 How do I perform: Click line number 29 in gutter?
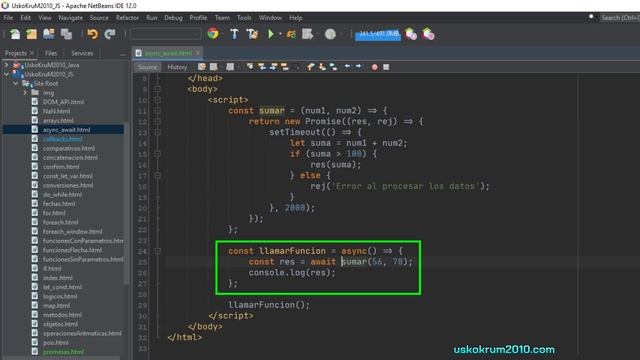pyautogui.click(x=142, y=305)
